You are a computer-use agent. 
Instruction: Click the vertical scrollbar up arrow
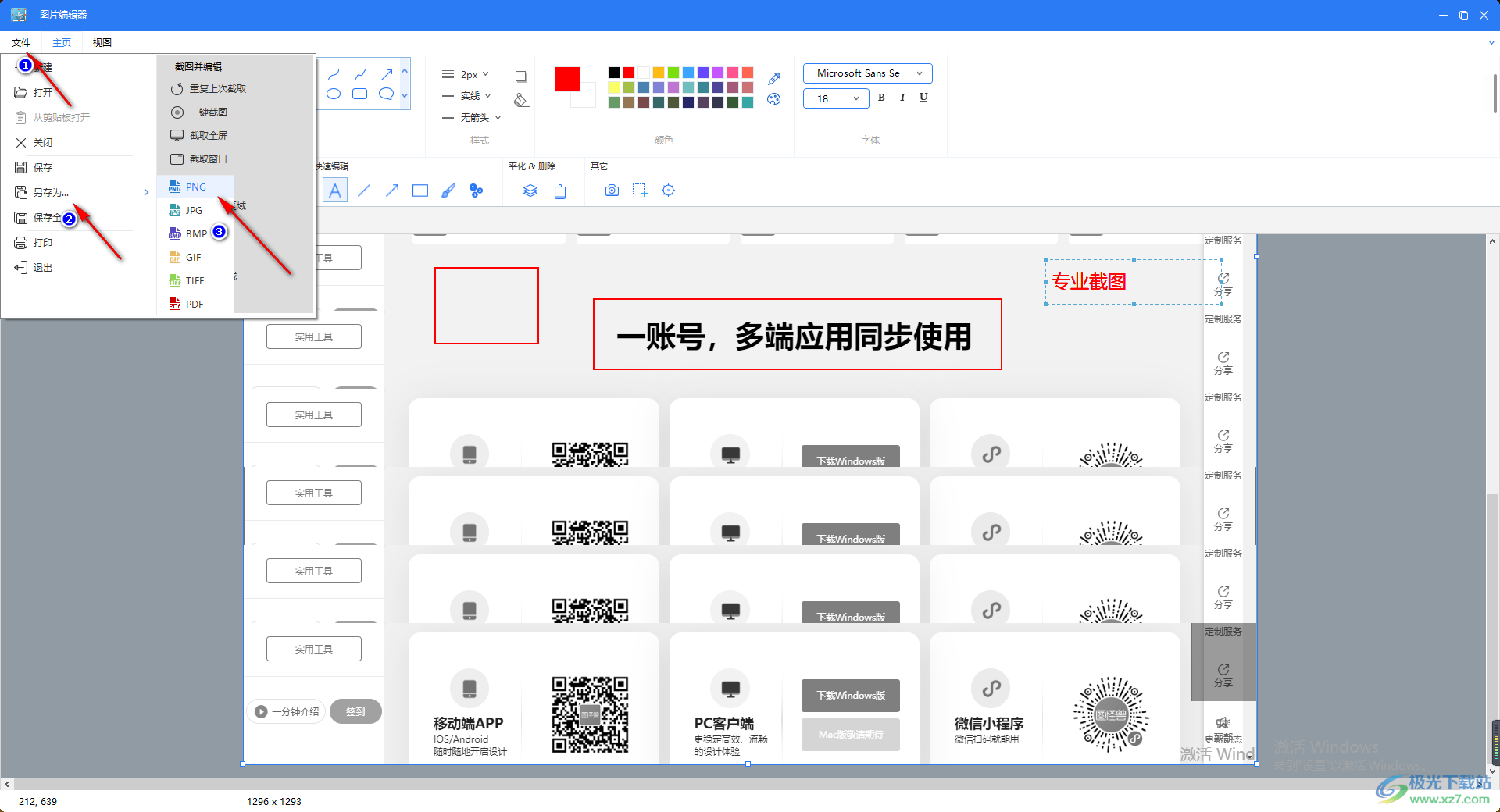point(1492,241)
